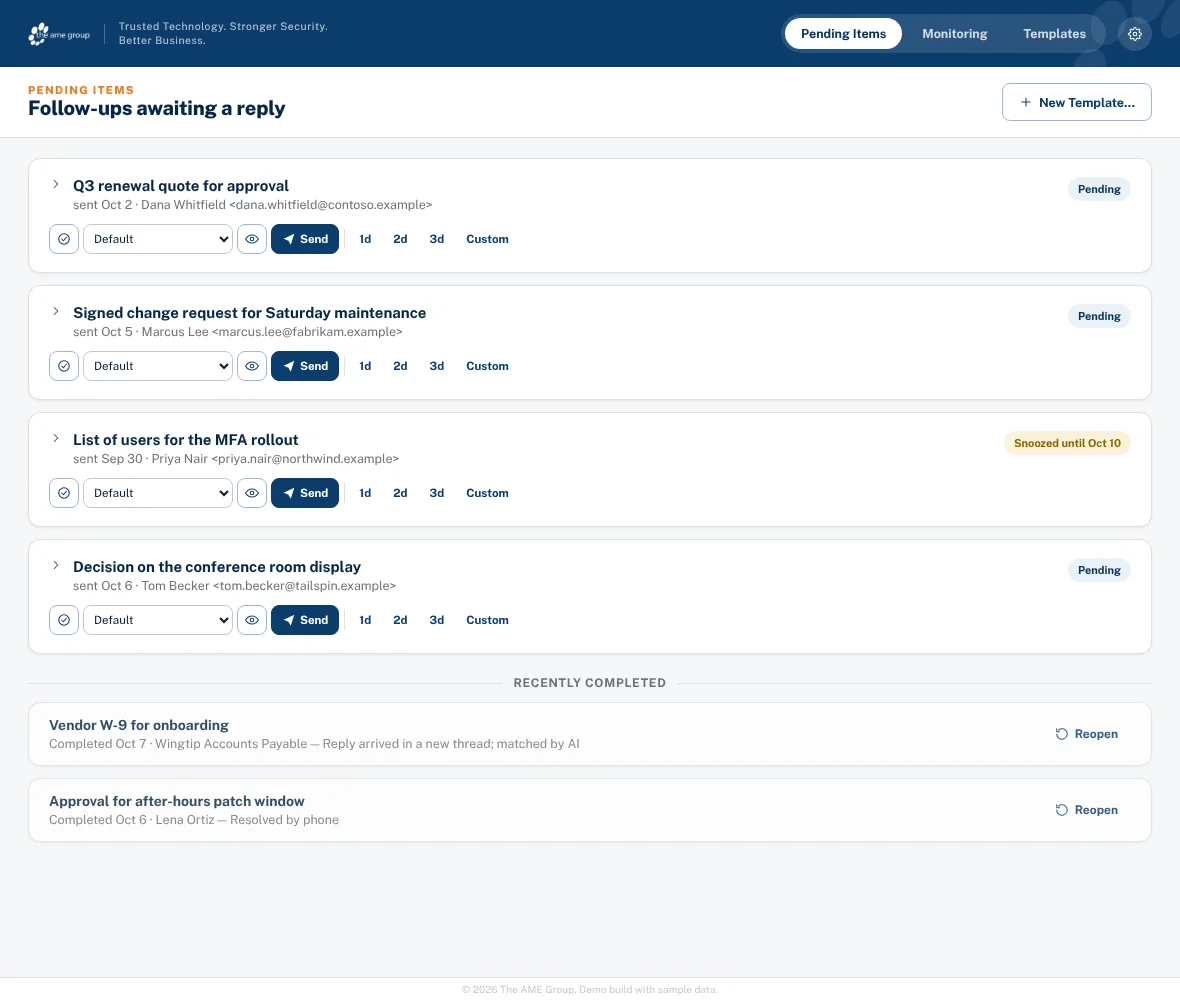Screen dimensions: 1180x1000
Task: Snooze Q3 renewal quote for 2d
Action: point(400,239)
